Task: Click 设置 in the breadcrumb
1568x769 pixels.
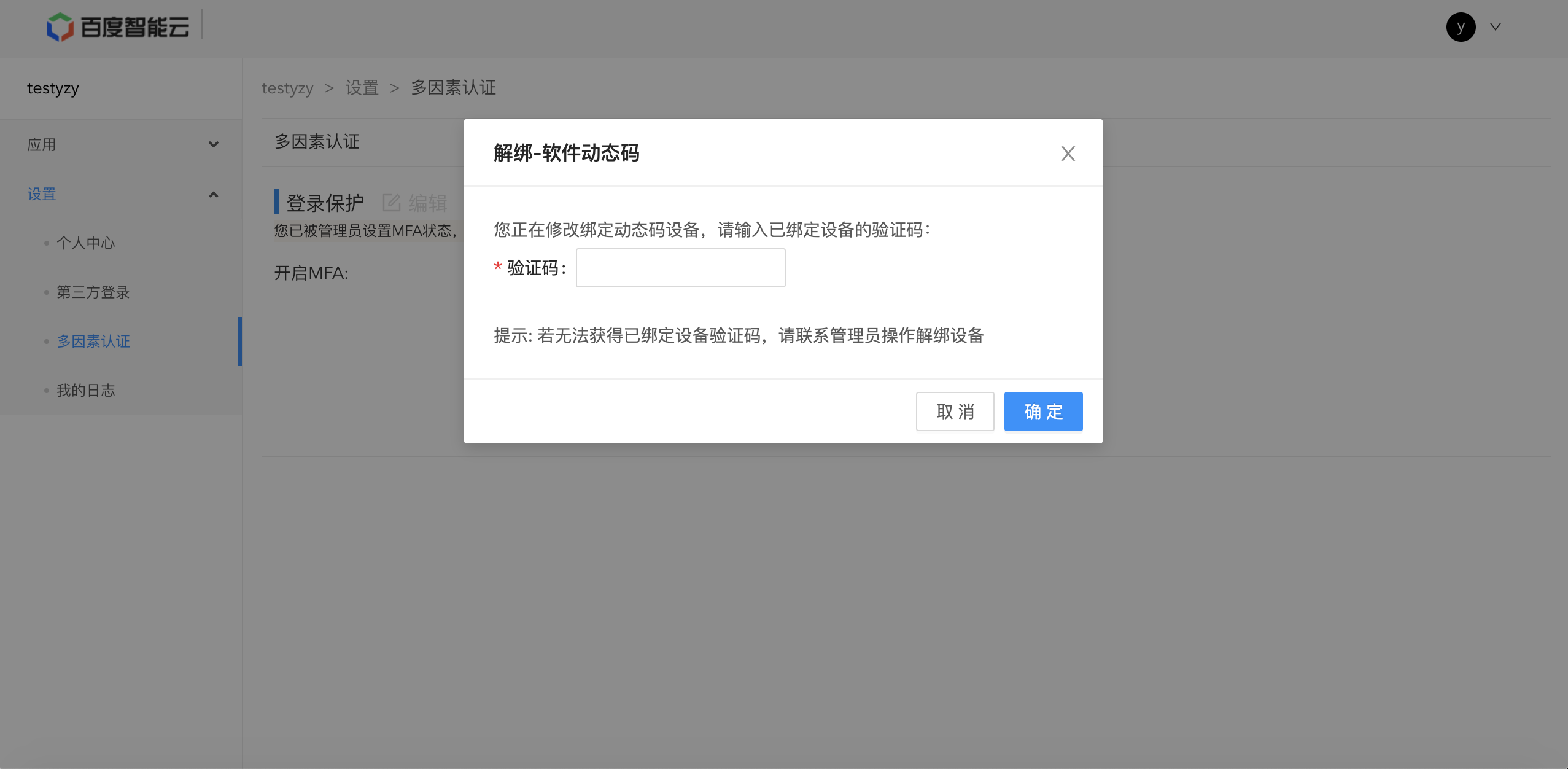Action: (x=362, y=88)
